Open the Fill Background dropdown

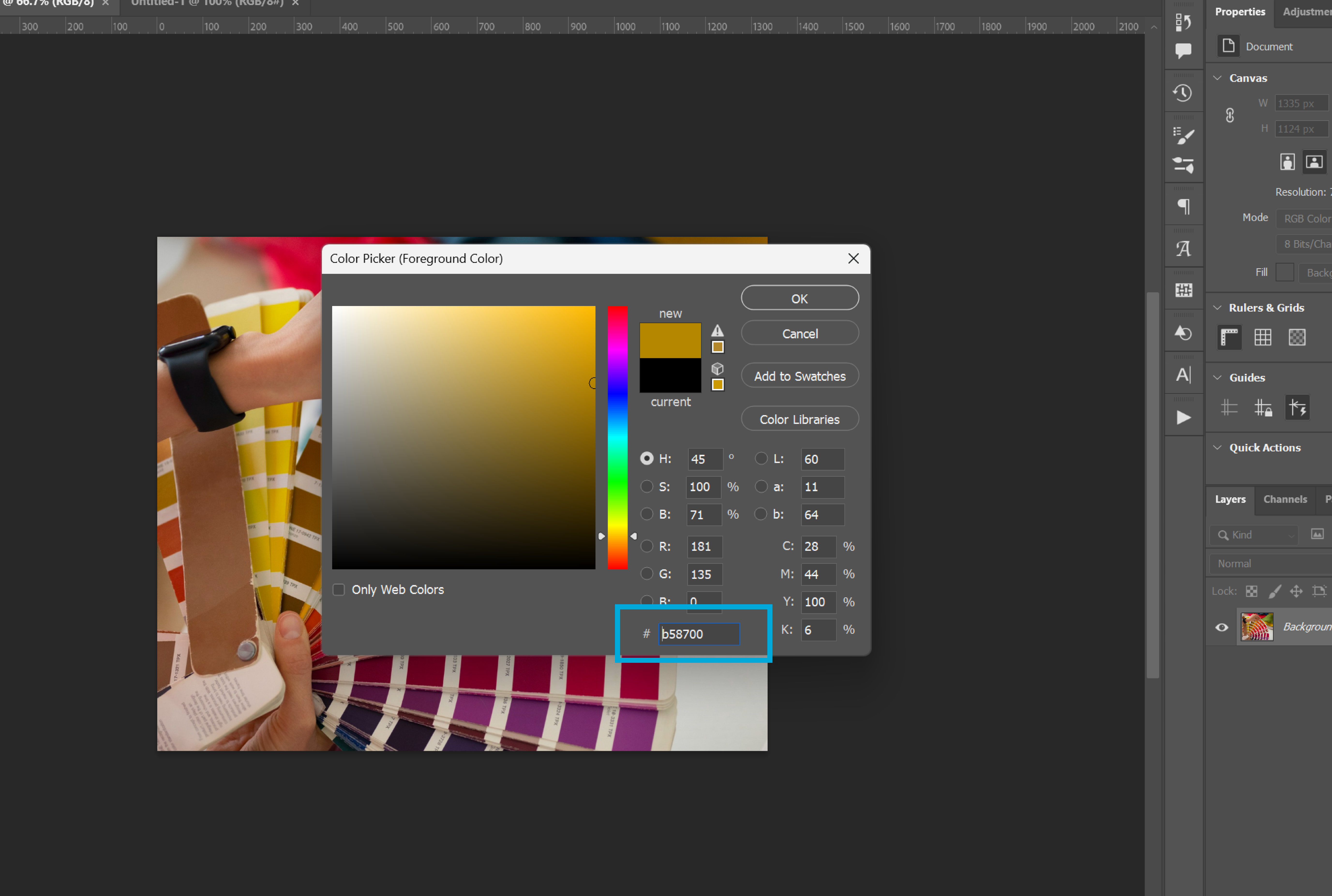[x=1315, y=273]
